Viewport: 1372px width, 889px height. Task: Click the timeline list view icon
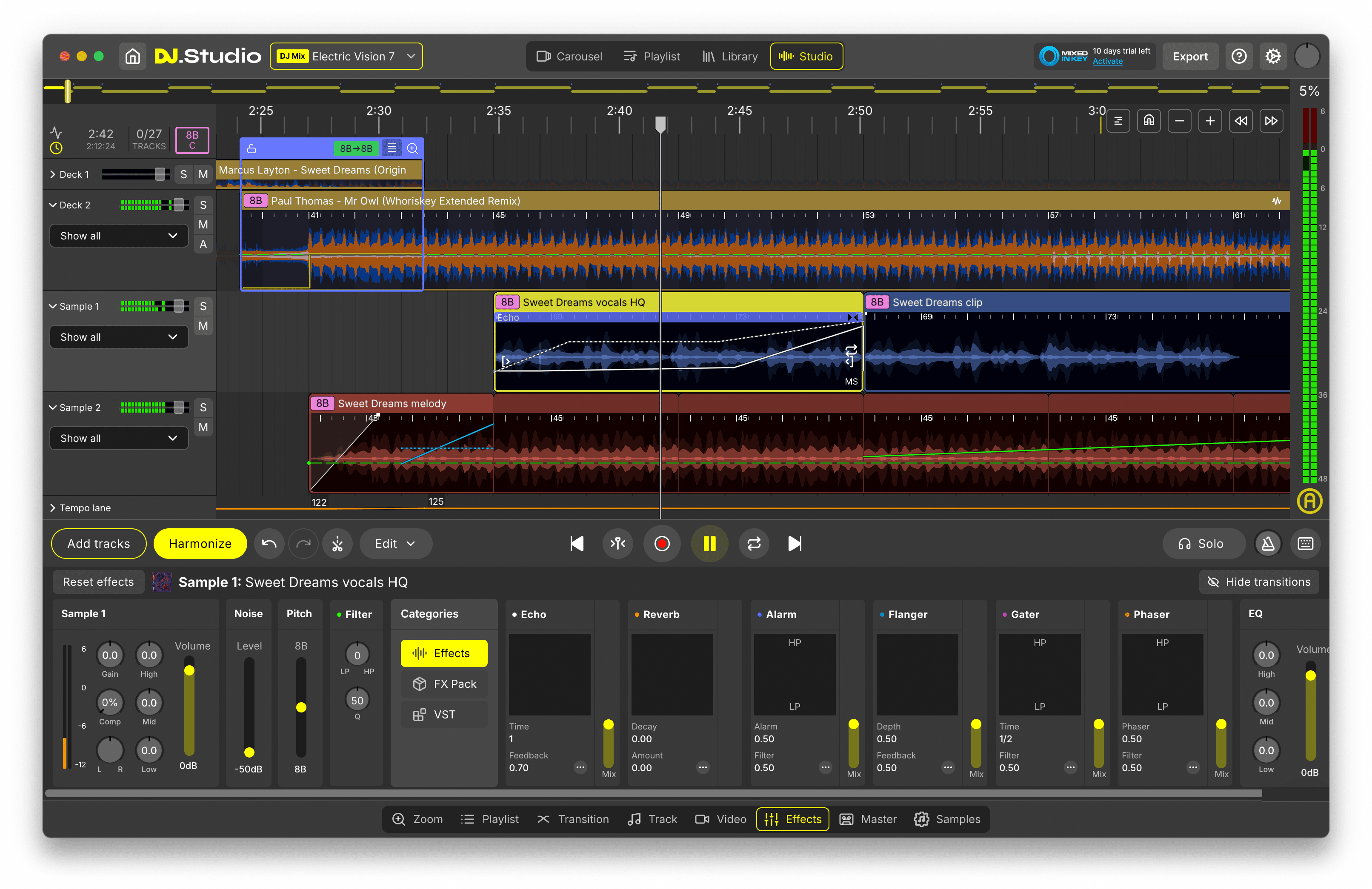tap(1118, 120)
